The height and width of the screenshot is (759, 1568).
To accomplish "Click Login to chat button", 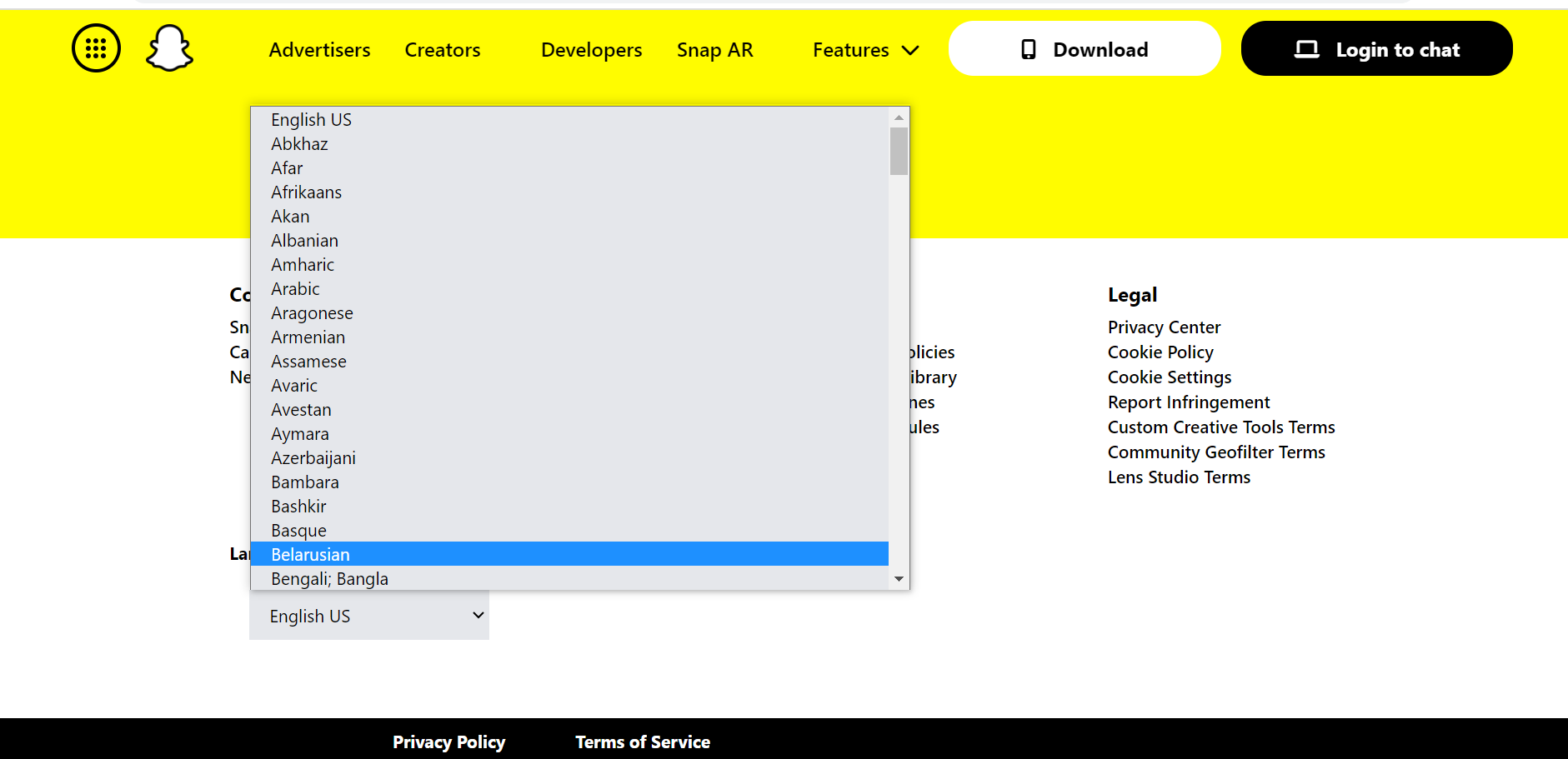I will [x=1376, y=48].
